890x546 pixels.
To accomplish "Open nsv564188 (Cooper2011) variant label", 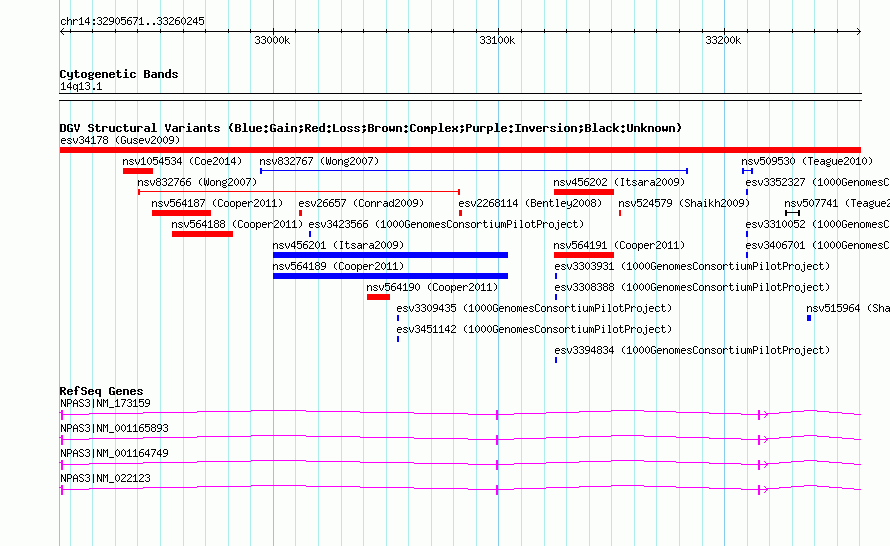I will [x=237, y=224].
